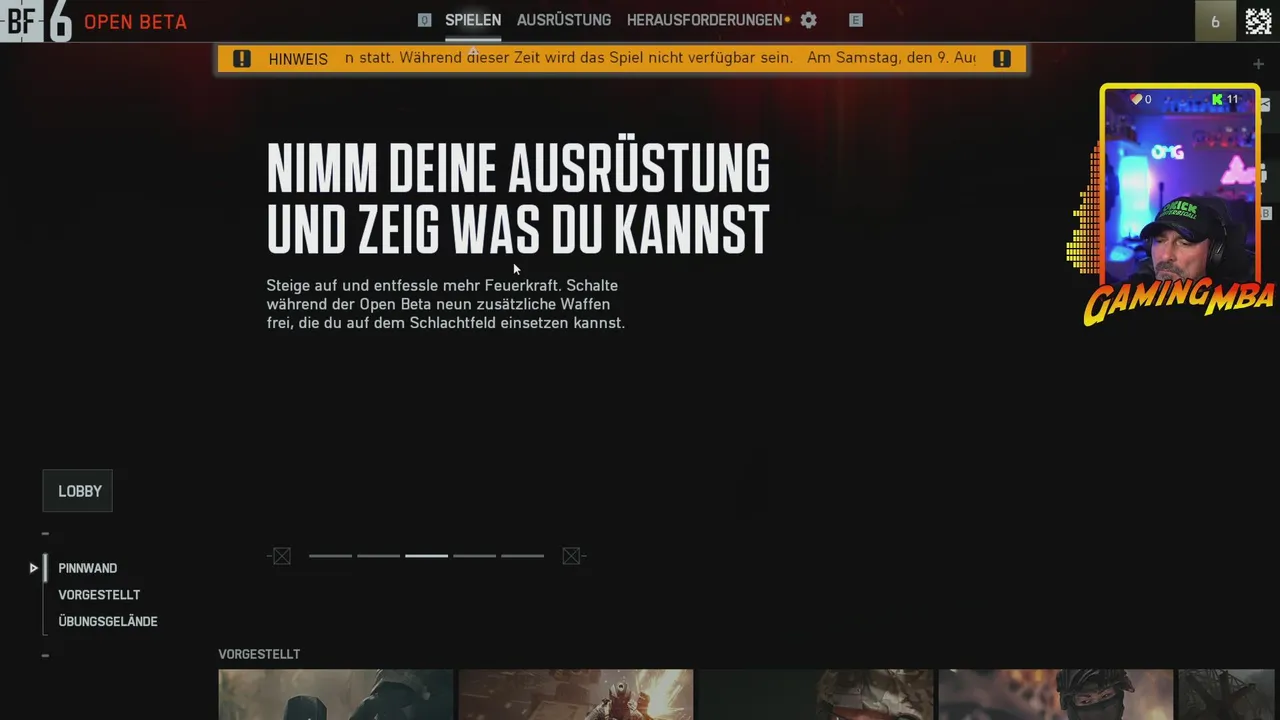Open the second featured card with explosion

[x=576, y=695]
